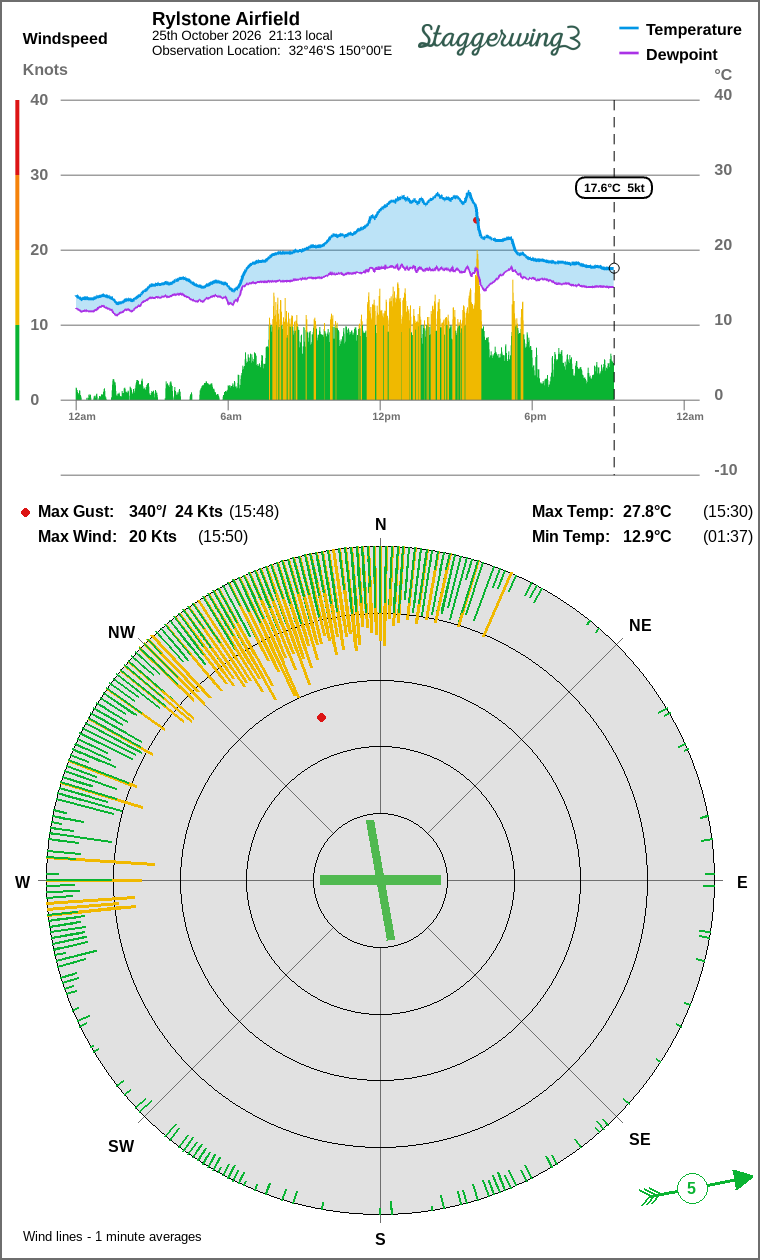Click the S compass label
The height and width of the screenshot is (1260, 760).
click(x=380, y=1239)
